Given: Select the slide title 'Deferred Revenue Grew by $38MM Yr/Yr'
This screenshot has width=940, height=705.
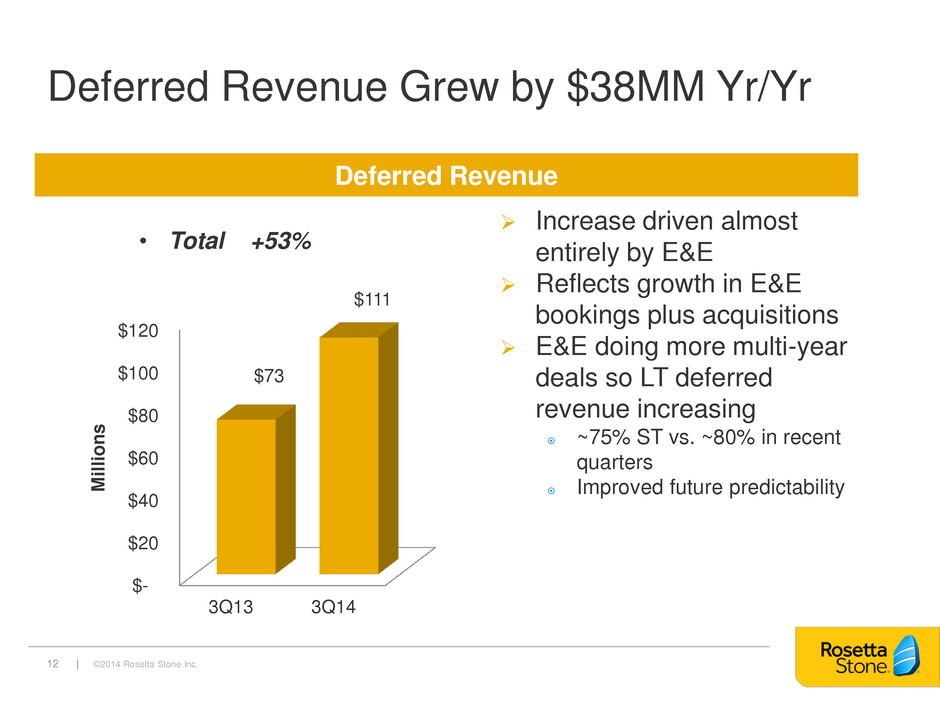Looking at the screenshot, I should (429, 88).
